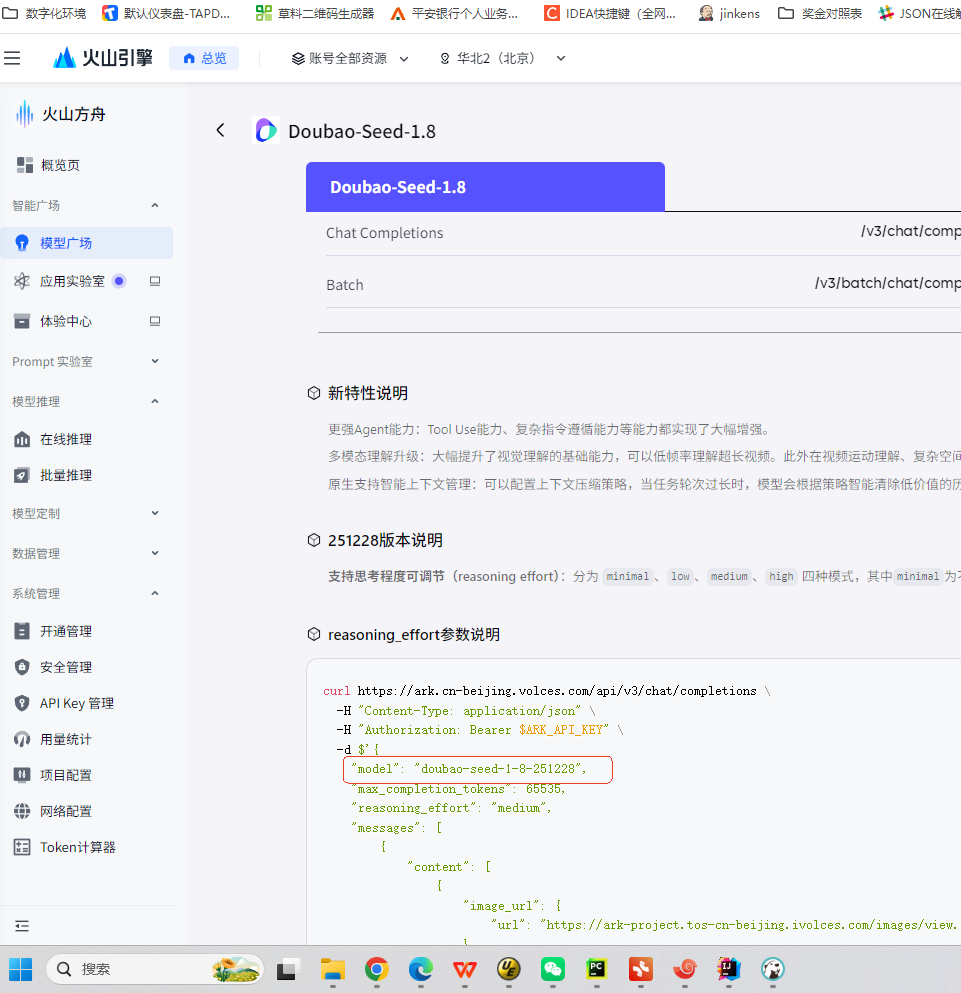This screenshot has height=993, width=961.
Task: Open PyCharm from the taskbar
Action: click(x=597, y=969)
